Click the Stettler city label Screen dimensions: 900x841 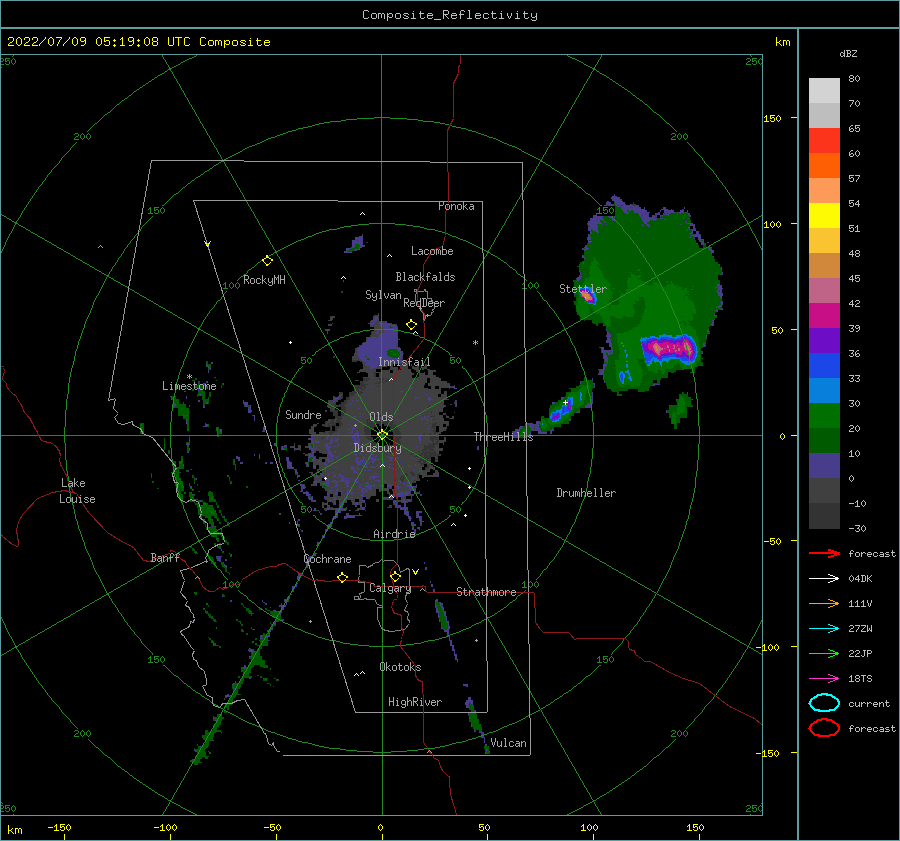click(x=583, y=289)
